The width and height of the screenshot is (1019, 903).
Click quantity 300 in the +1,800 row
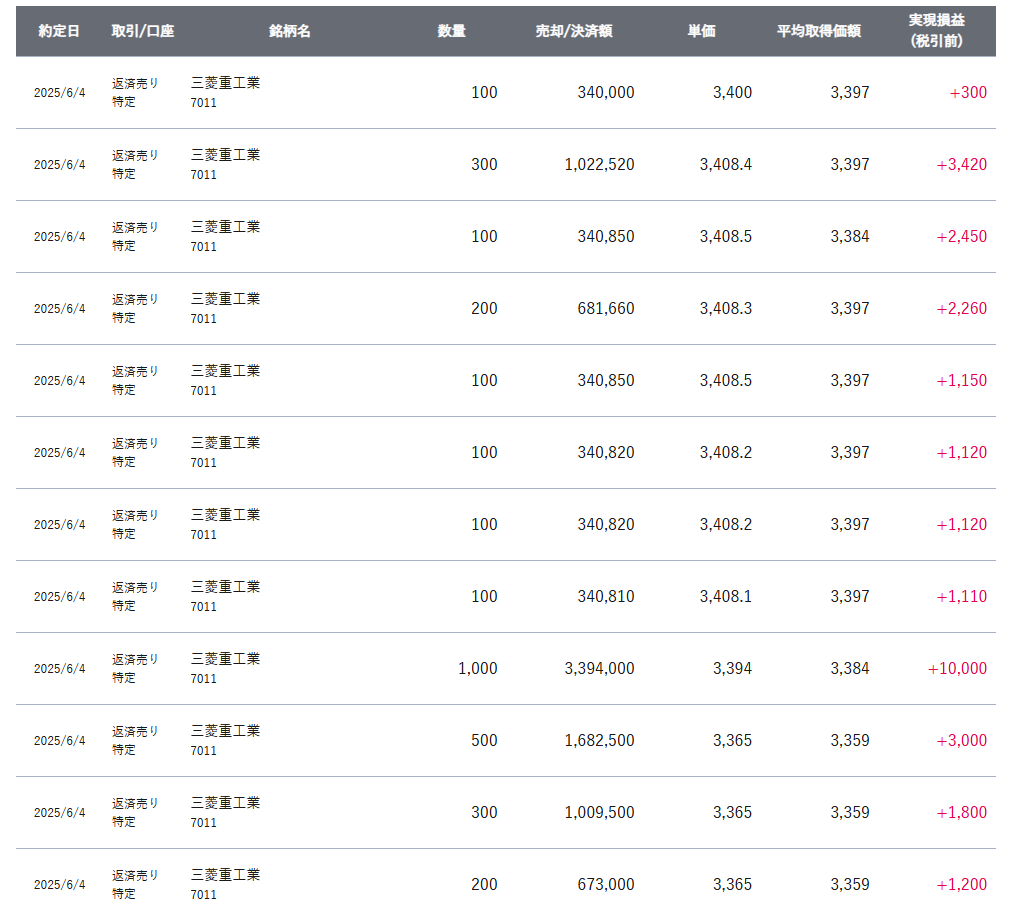484,813
